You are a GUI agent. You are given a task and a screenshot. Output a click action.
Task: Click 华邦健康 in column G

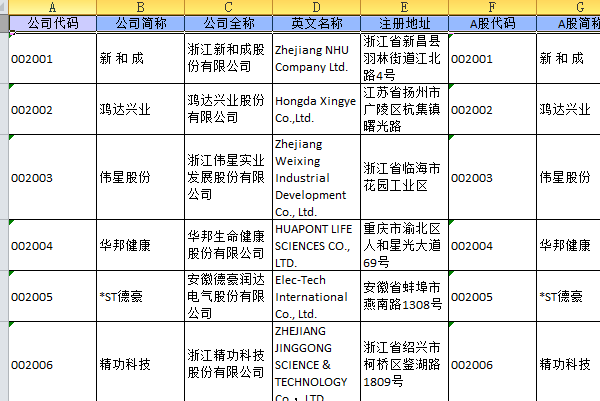point(569,245)
